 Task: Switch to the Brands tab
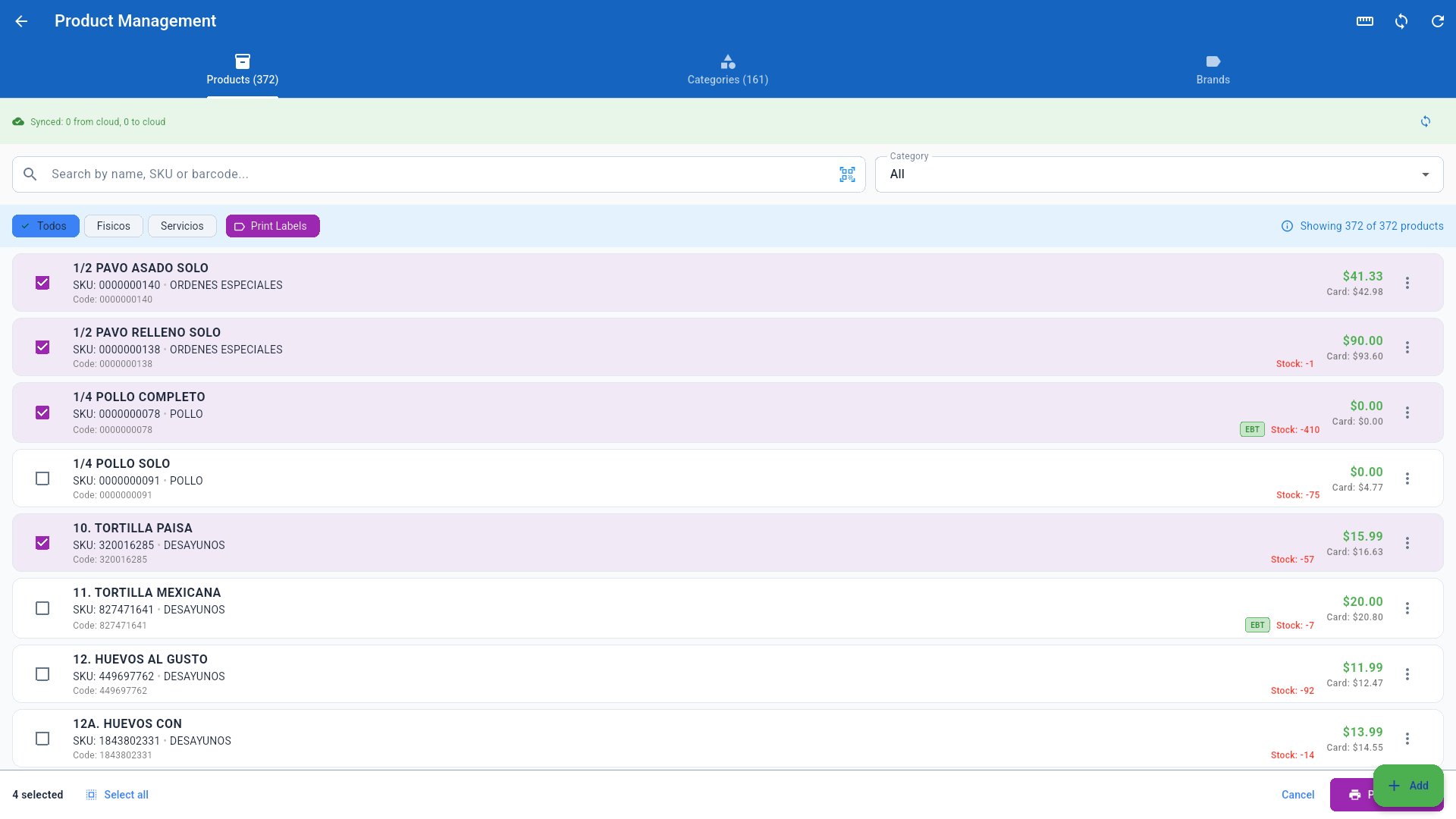tap(1213, 70)
